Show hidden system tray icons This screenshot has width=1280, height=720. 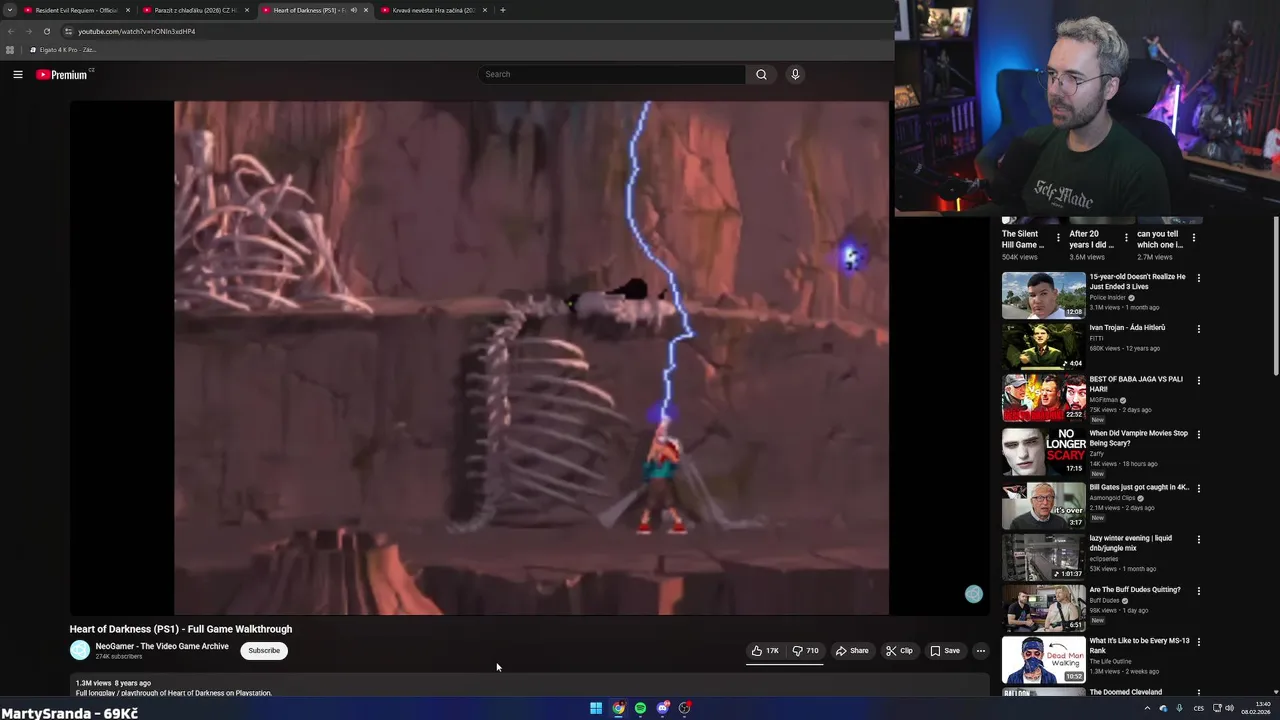[x=1147, y=708]
